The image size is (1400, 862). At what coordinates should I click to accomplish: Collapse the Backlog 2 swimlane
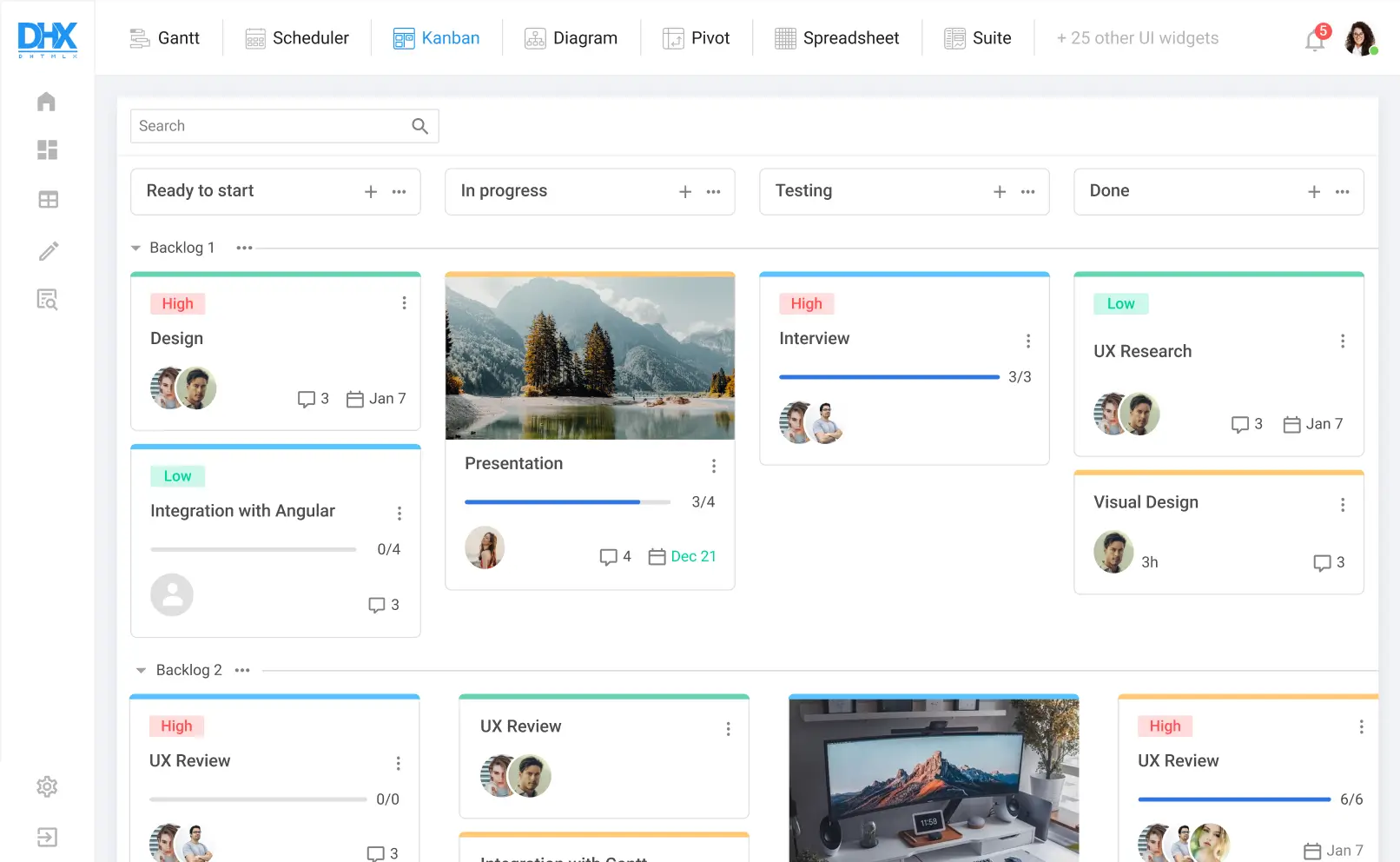[x=141, y=671]
